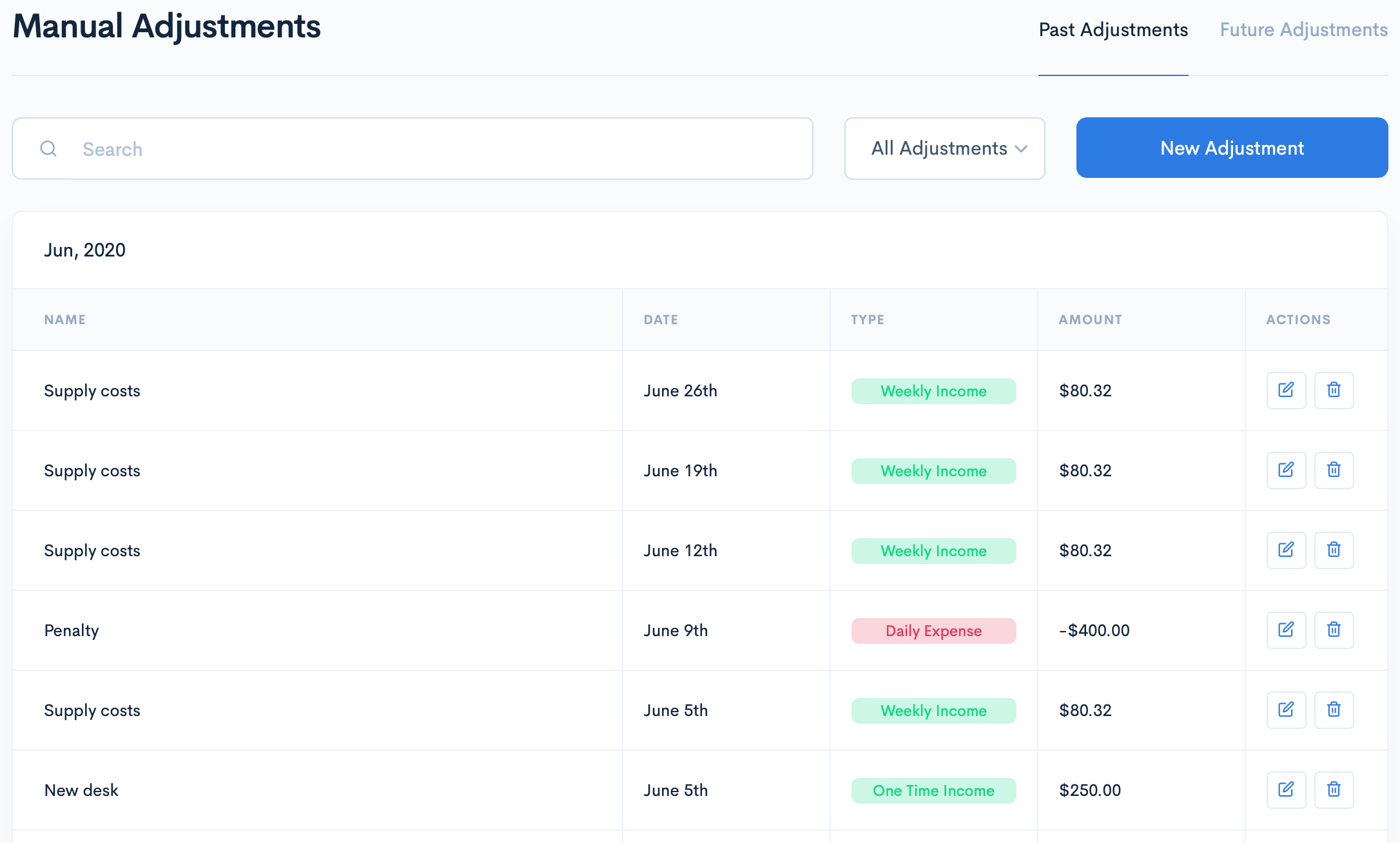1400x843 pixels.
Task: Delete the June 5th Supply costs entry
Action: 1334,710
